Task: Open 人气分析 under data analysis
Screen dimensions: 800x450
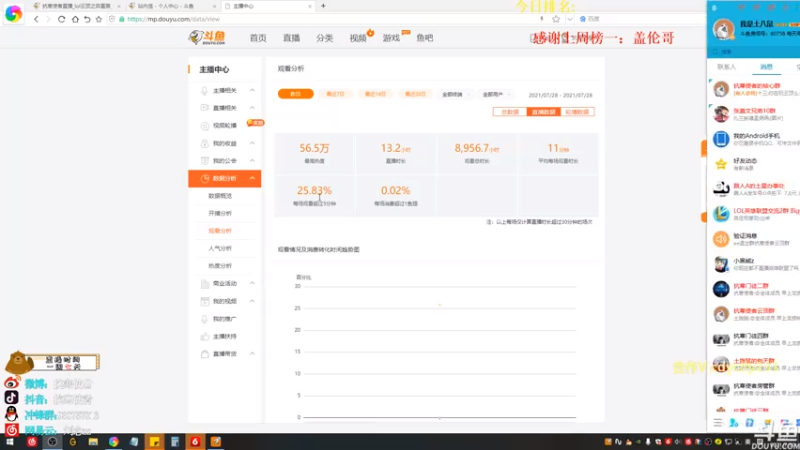Action: point(220,248)
